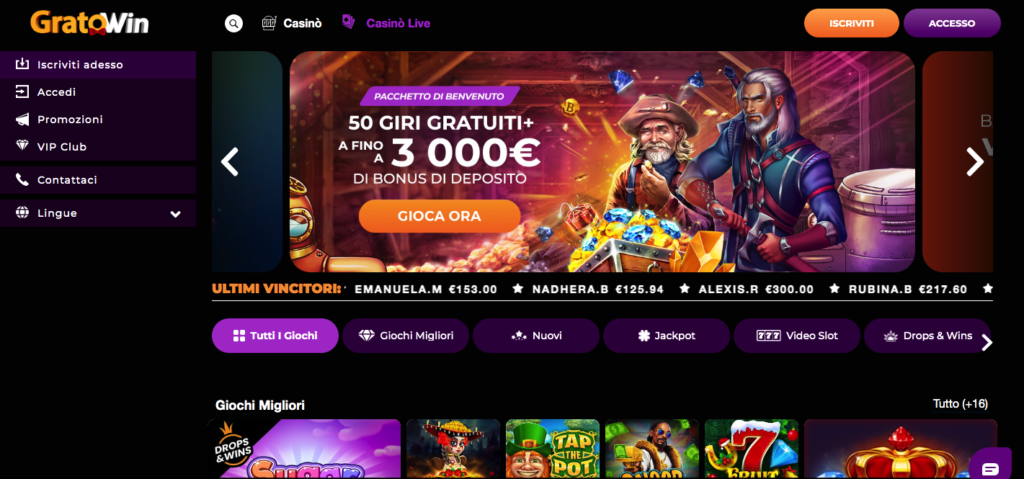This screenshot has height=479, width=1024.
Task: Show more game categories with the arrow
Action: point(987,343)
